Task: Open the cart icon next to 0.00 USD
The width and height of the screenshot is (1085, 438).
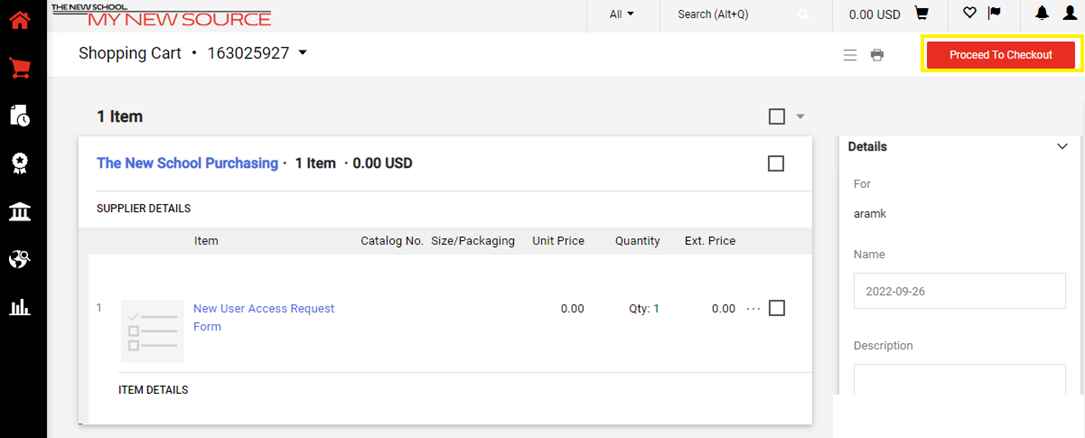Action: tap(921, 13)
